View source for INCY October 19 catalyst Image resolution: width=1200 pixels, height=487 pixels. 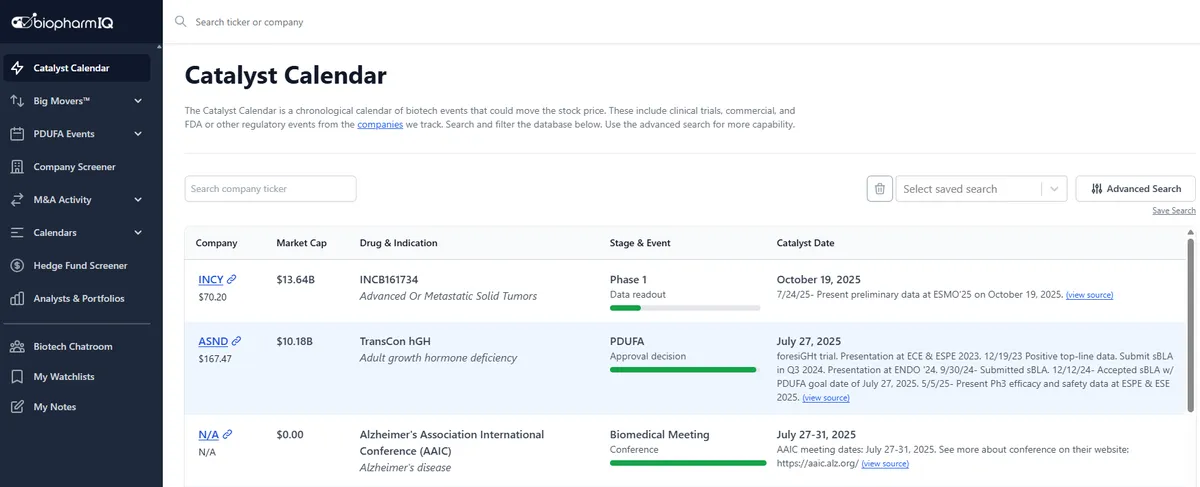point(1089,296)
